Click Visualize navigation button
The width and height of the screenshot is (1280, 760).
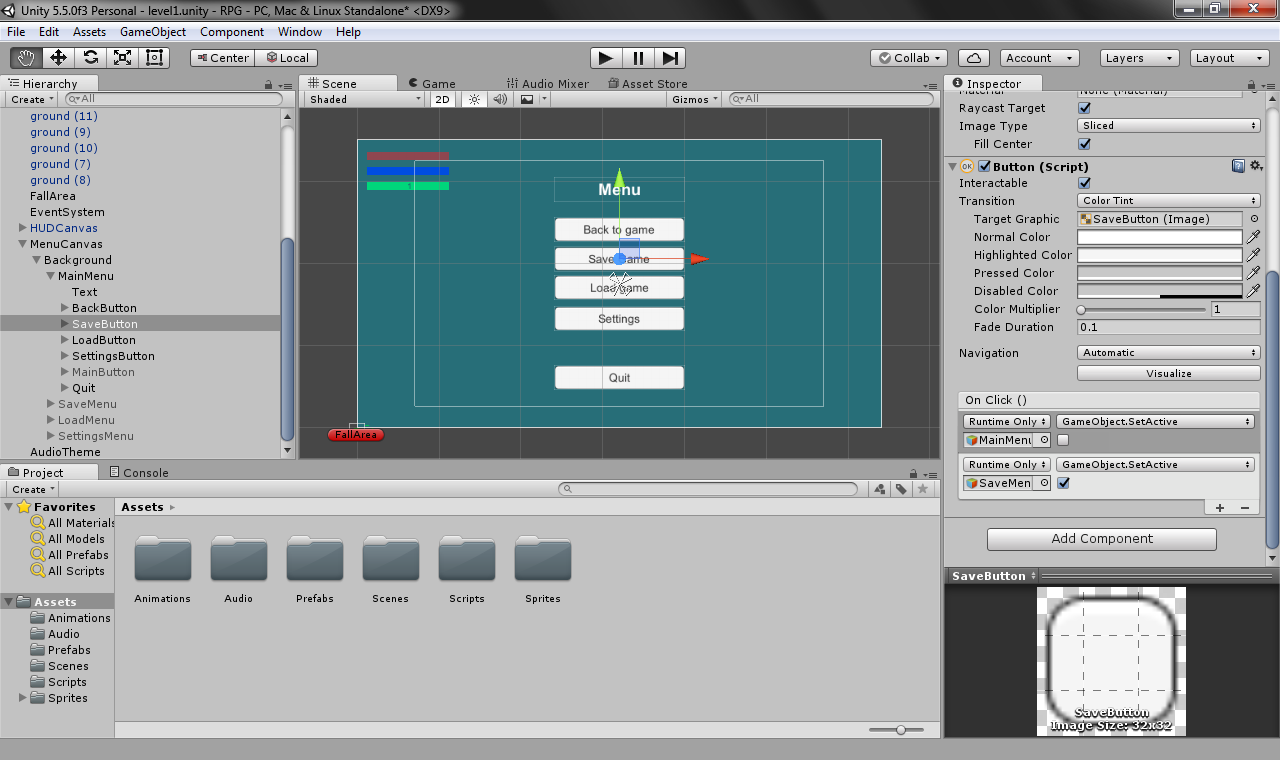(1168, 373)
